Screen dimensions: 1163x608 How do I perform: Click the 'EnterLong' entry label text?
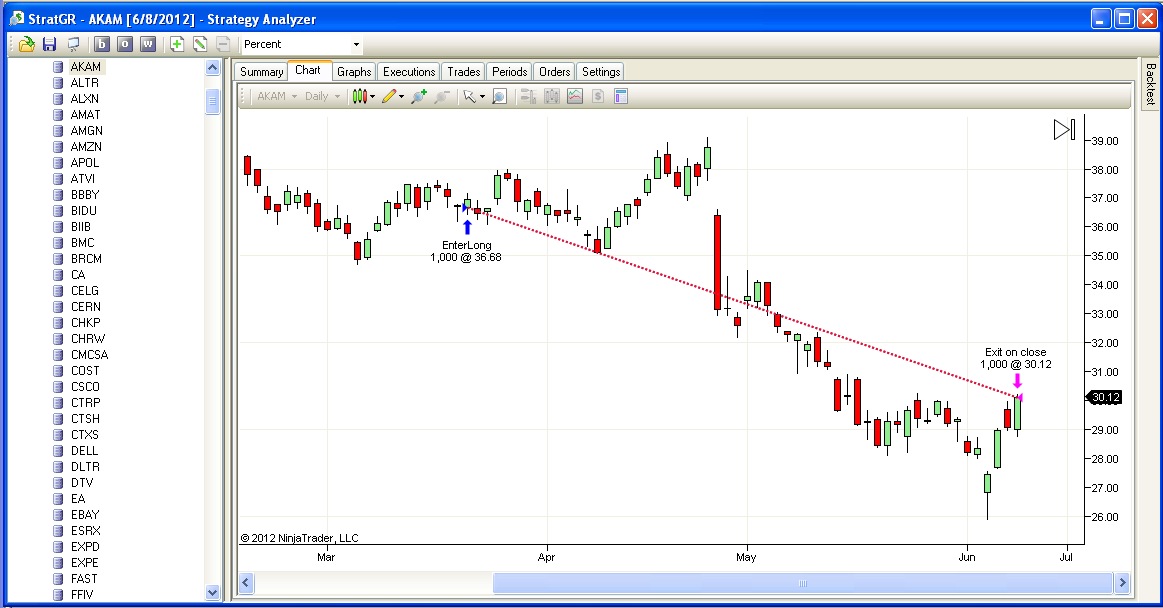click(x=467, y=245)
